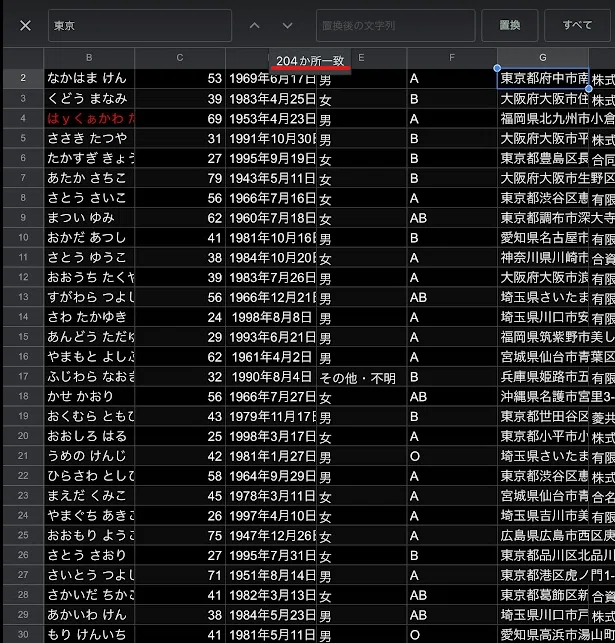The width and height of the screenshot is (615, 643).
Task: Select row 17 header
Action: coord(23,376)
